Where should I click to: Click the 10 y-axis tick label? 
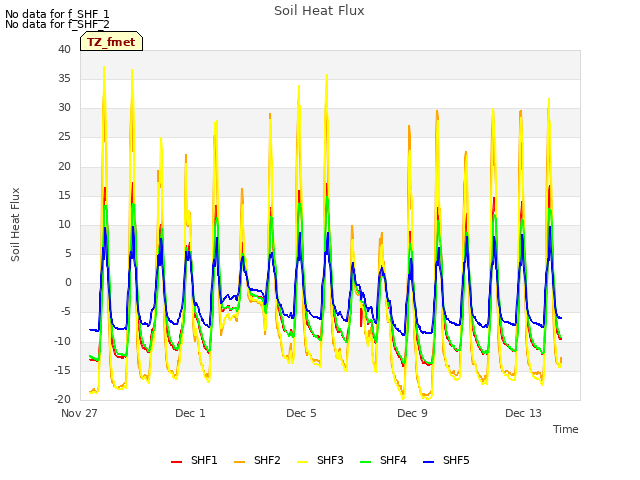click(64, 224)
